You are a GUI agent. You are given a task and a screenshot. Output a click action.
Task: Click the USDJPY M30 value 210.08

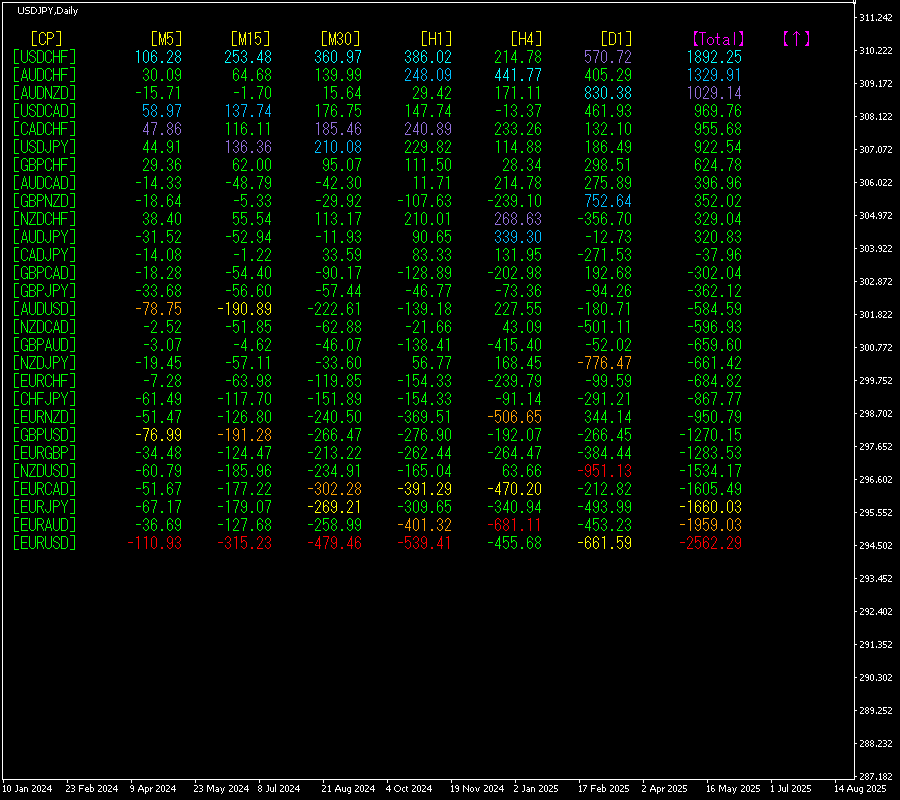click(338, 147)
